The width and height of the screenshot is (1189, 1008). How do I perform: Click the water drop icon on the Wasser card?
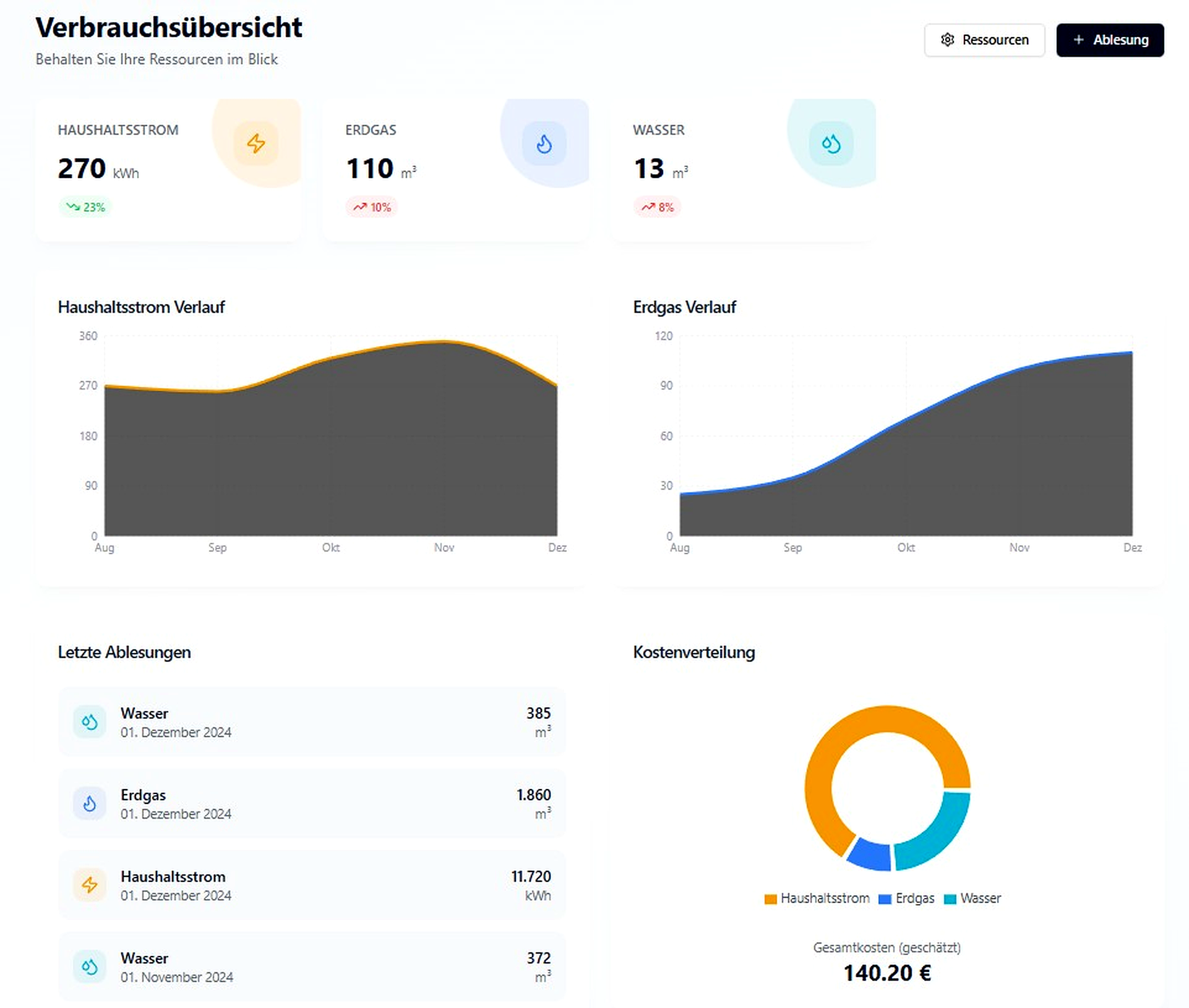[830, 143]
